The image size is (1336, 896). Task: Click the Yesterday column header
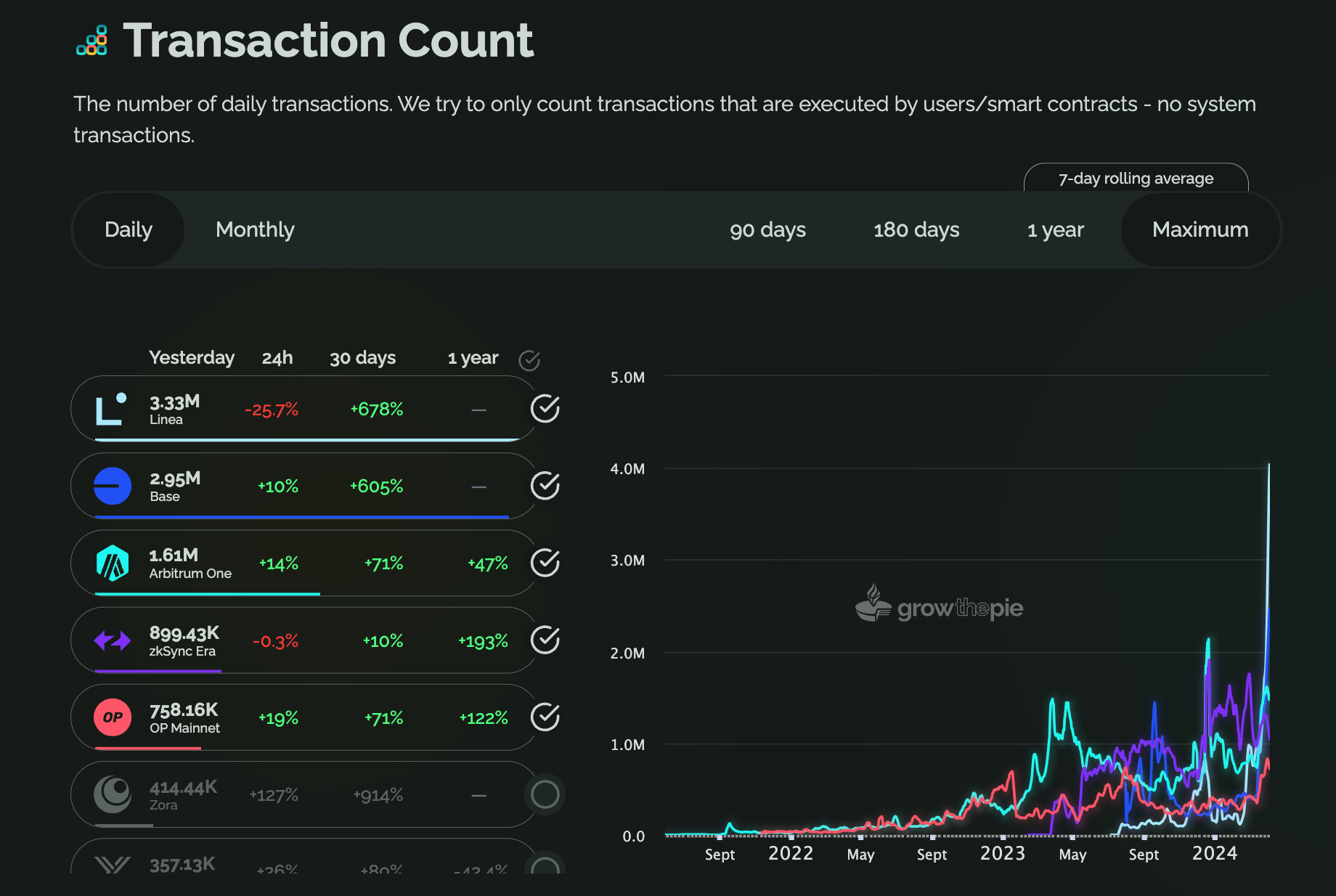tap(192, 358)
